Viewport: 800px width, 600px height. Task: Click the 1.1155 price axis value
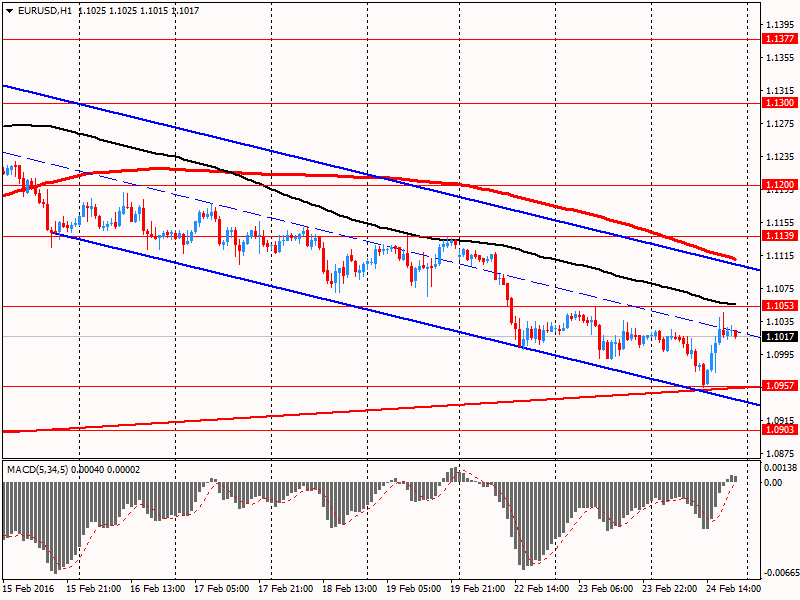pos(780,223)
